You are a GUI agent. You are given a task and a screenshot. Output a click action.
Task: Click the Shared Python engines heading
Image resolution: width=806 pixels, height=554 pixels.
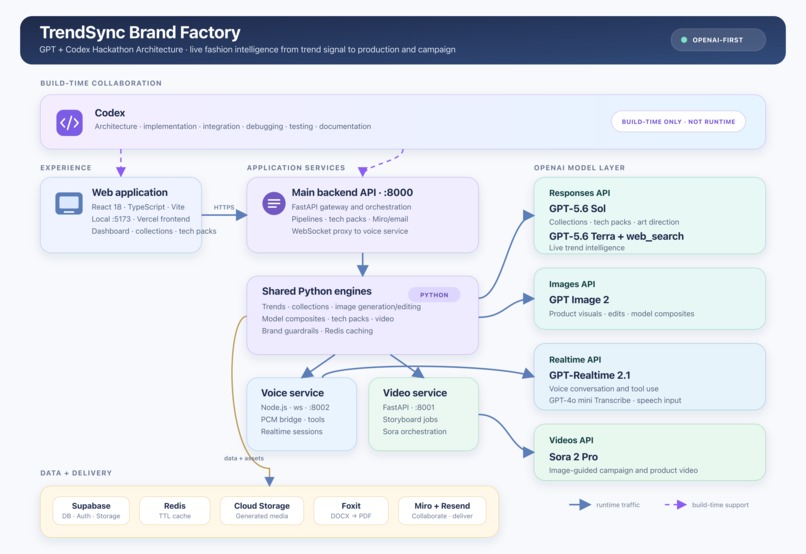[317, 291]
